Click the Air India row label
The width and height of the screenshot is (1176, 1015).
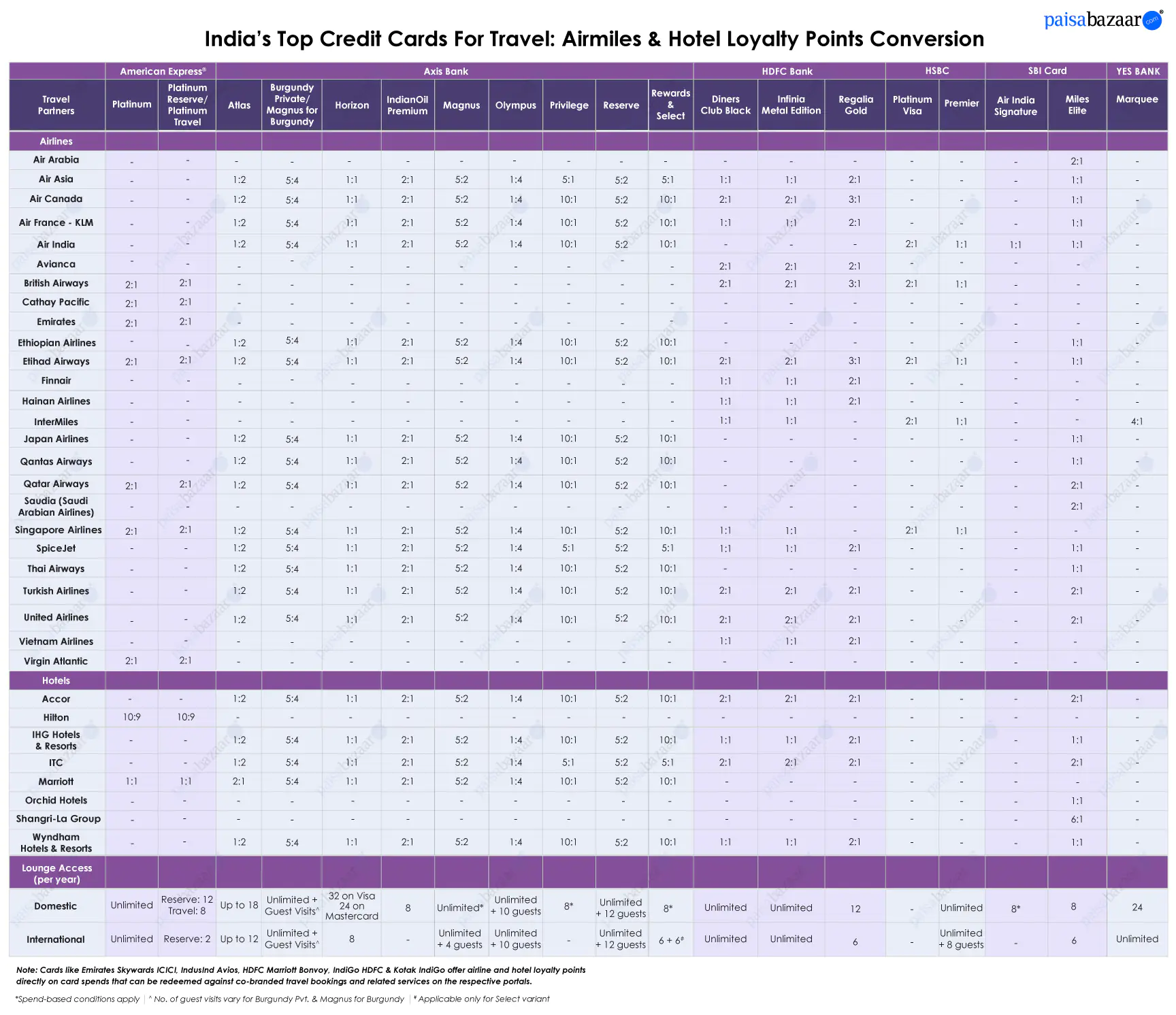coord(56,244)
